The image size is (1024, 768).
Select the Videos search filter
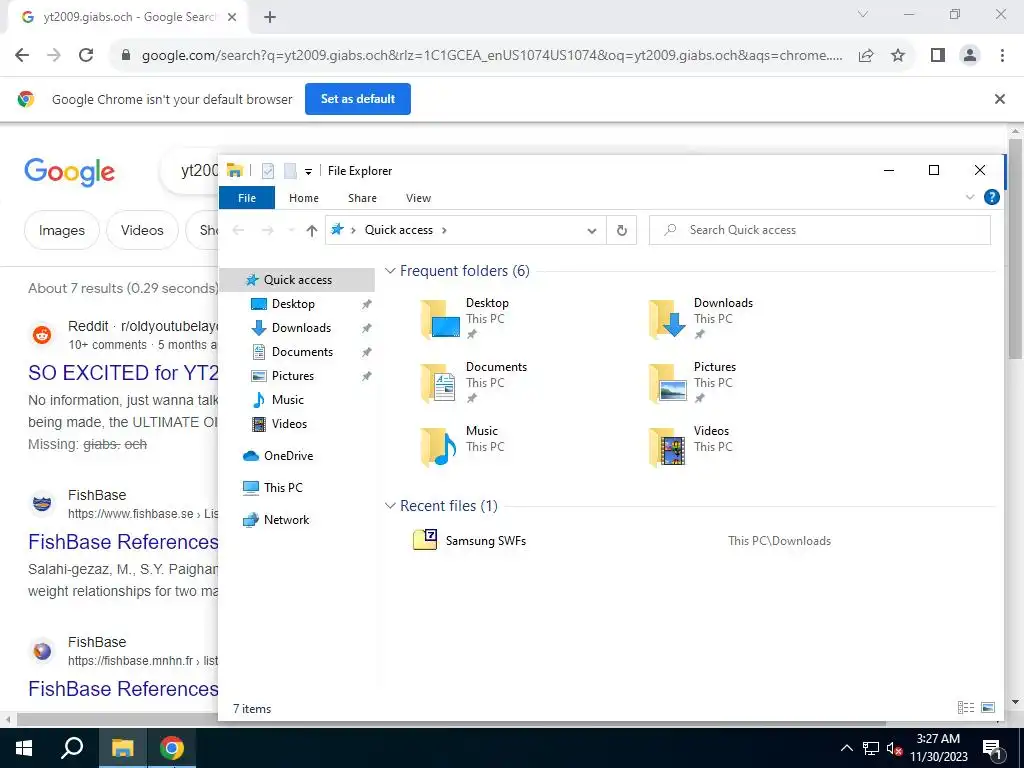(x=142, y=231)
